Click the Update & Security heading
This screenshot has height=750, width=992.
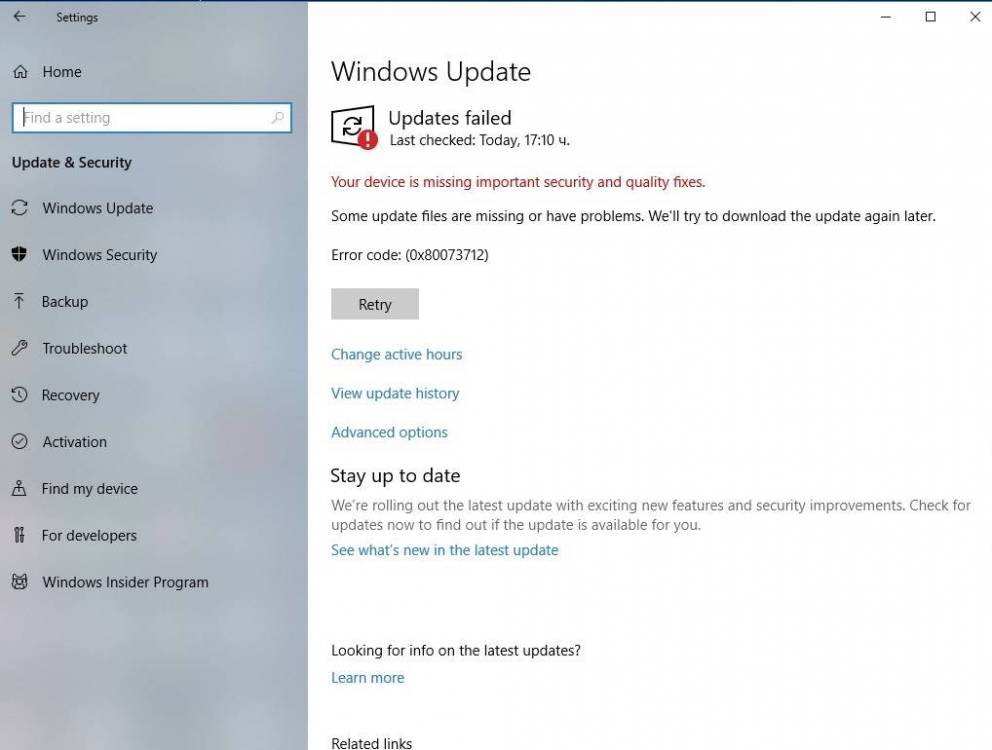point(71,163)
